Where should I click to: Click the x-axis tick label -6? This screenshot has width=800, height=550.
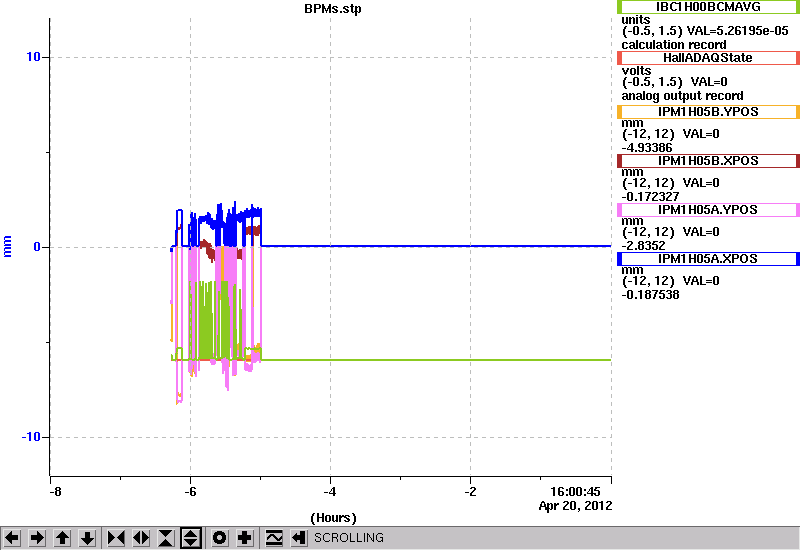point(190,492)
